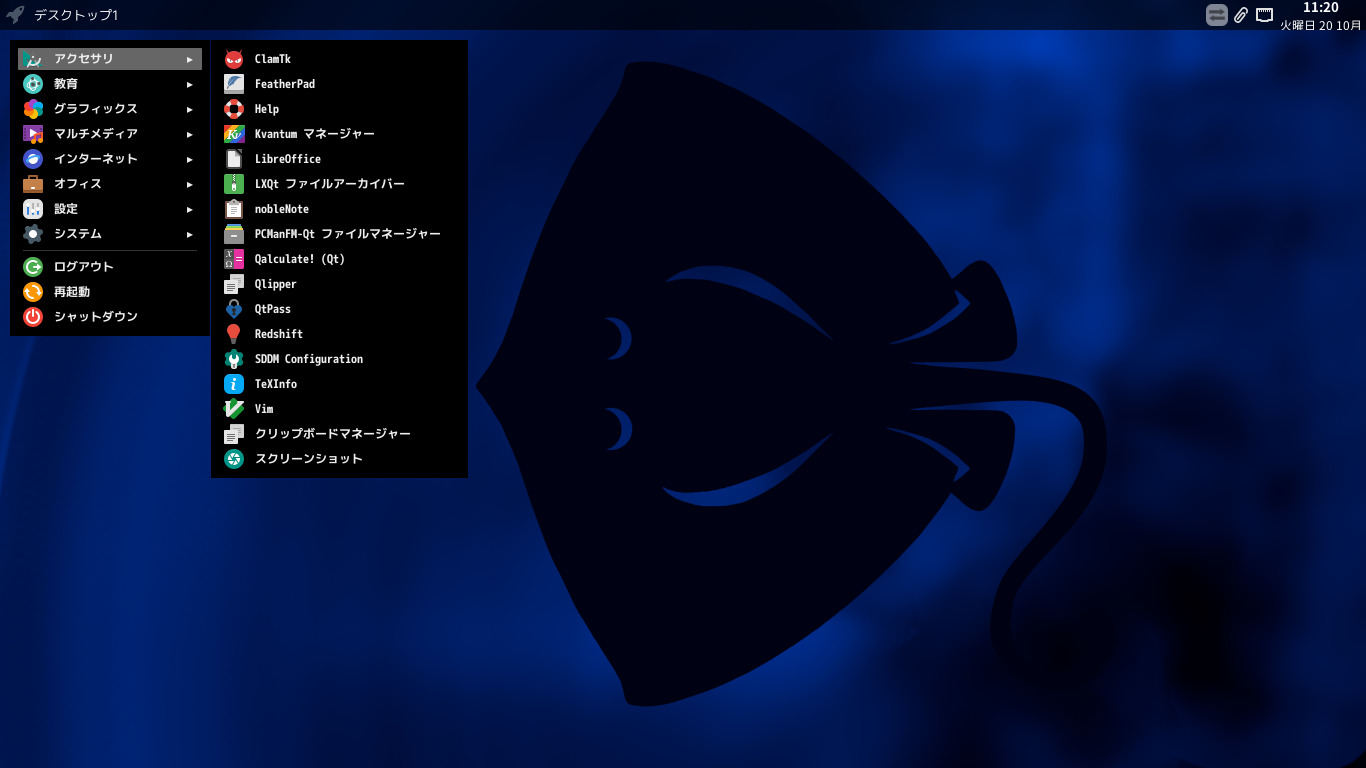Click the paperclip clipboard tray icon

[1241, 15]
